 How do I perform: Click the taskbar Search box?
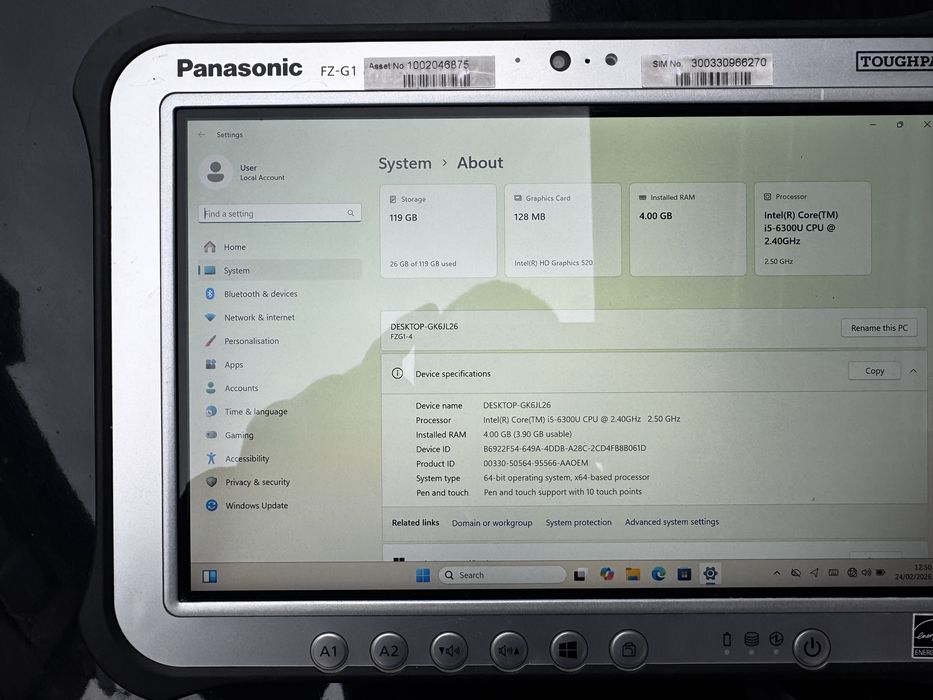pos(502,575)
